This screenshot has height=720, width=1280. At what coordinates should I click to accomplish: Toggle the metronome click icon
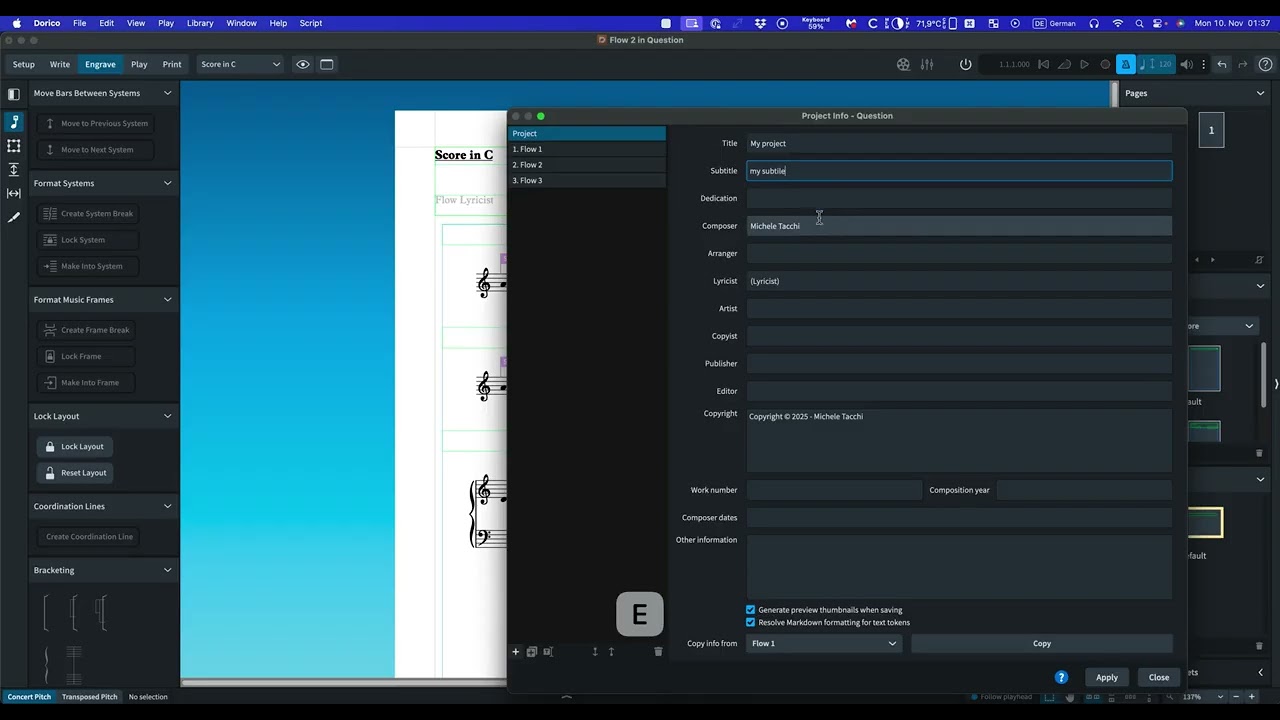tap(1126, 64)
